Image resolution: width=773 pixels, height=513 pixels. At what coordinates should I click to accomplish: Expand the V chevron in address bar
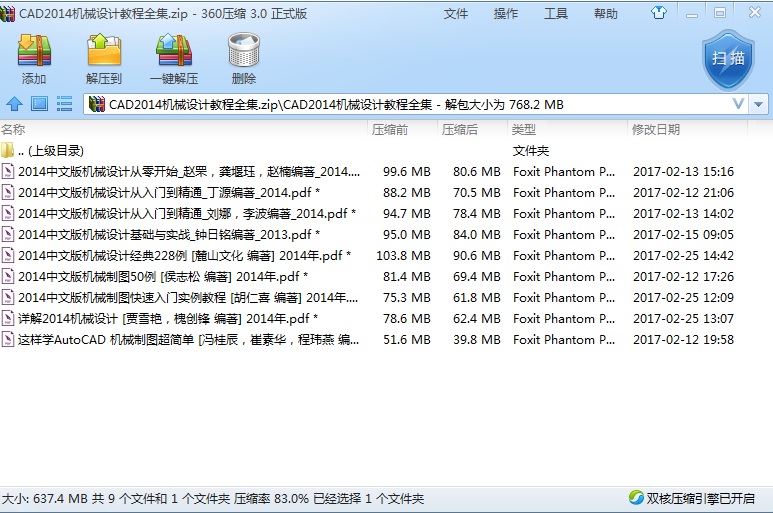[x=738, y=104]
